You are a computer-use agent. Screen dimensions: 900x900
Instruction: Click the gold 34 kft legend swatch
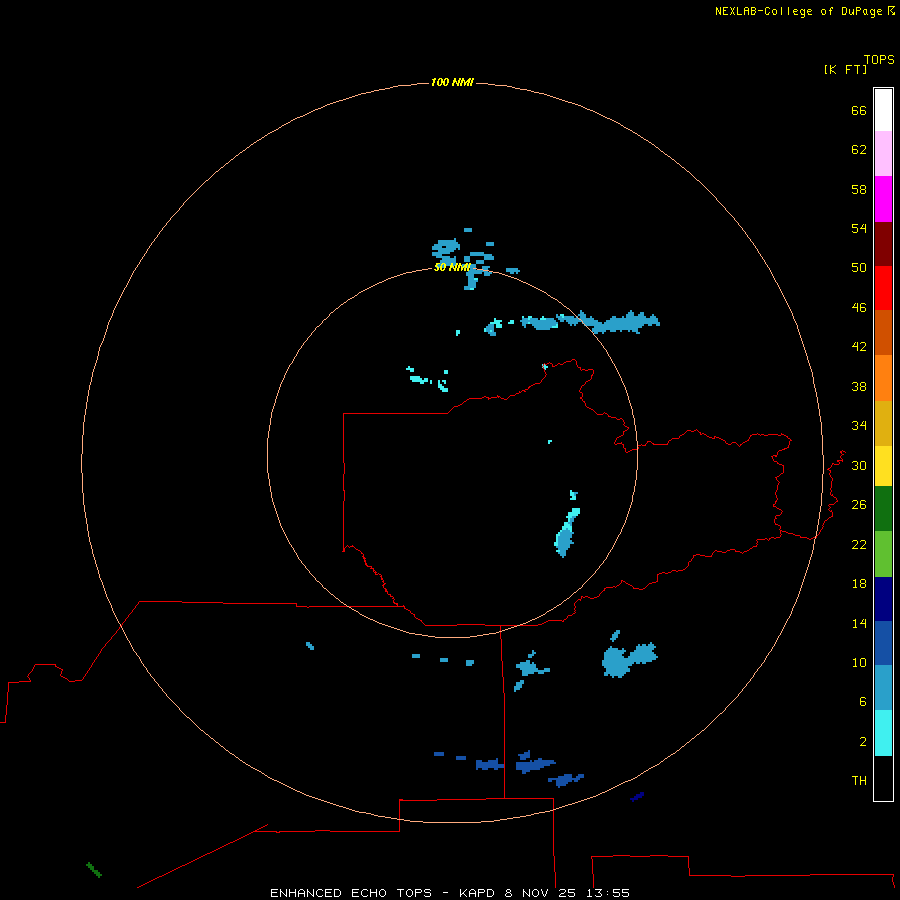(883, 424)
